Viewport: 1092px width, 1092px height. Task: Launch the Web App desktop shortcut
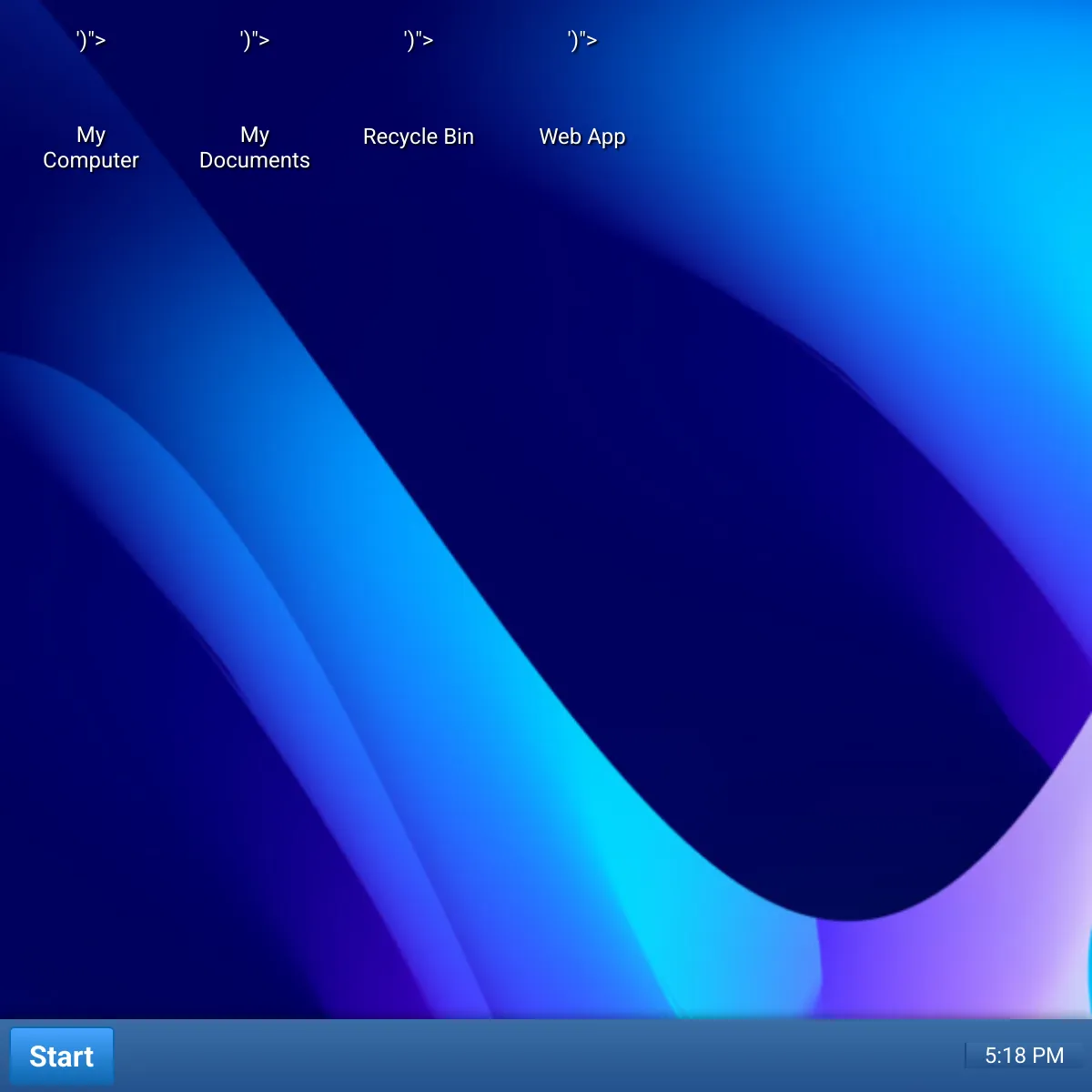(x=582, y=91)
